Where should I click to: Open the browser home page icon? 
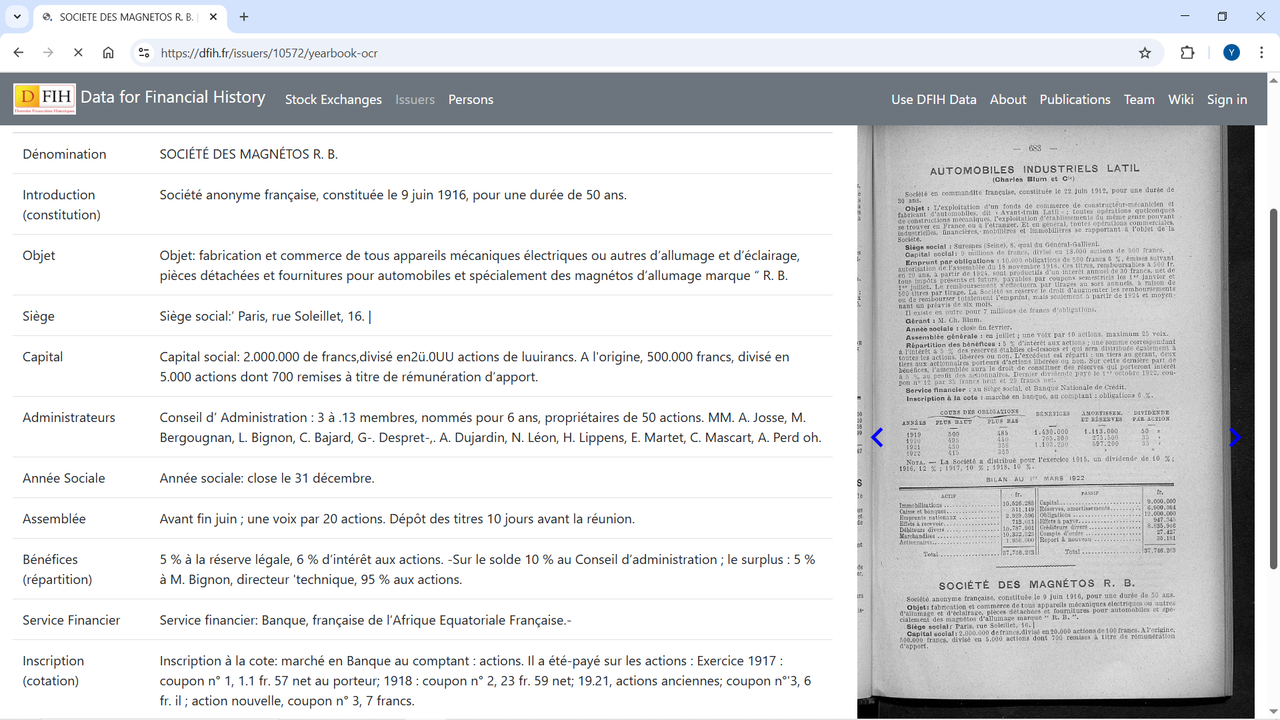click(x=108, y=53)
